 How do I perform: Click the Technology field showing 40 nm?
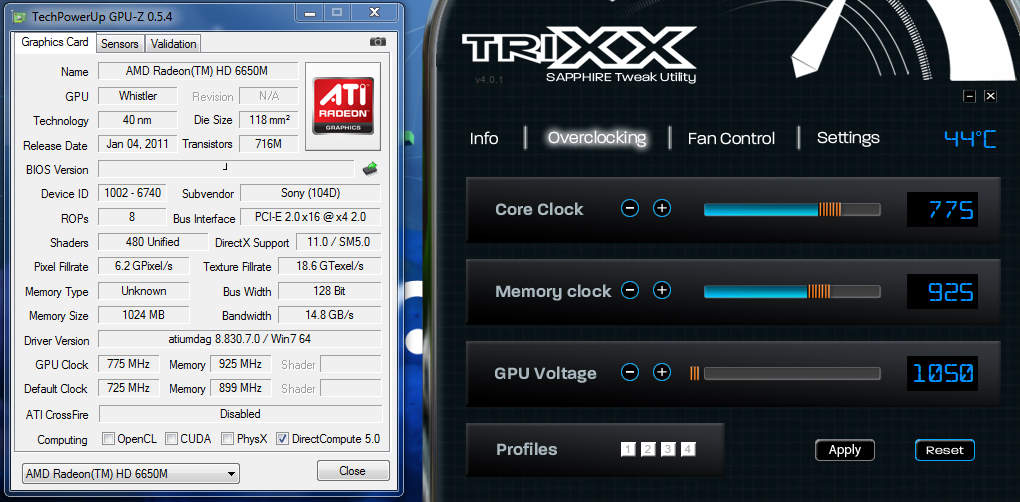pos(138,120)
